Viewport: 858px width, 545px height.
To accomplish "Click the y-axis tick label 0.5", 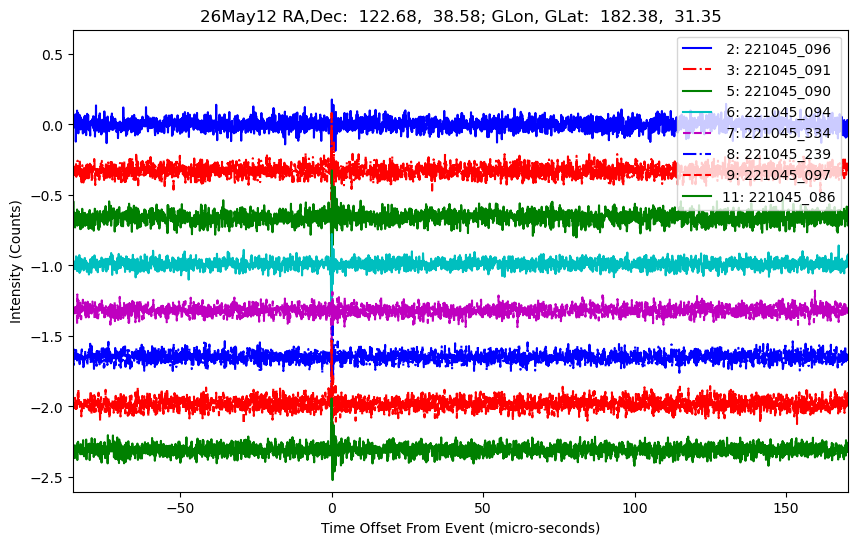I will [53, 55].
